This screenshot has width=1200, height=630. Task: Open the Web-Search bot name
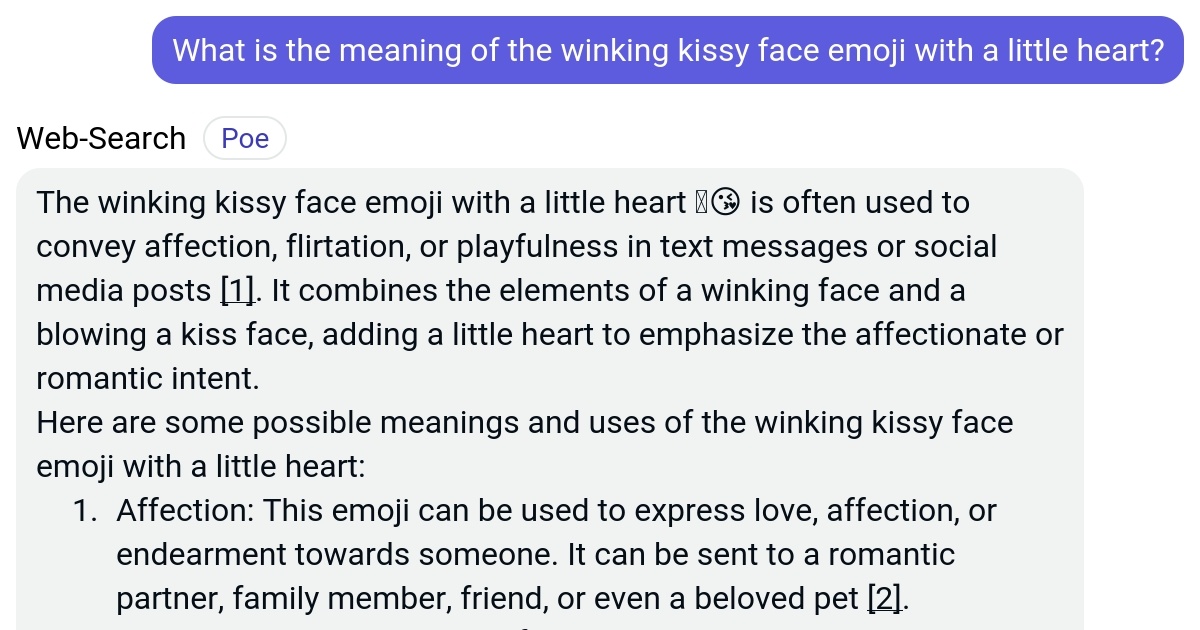100,138
